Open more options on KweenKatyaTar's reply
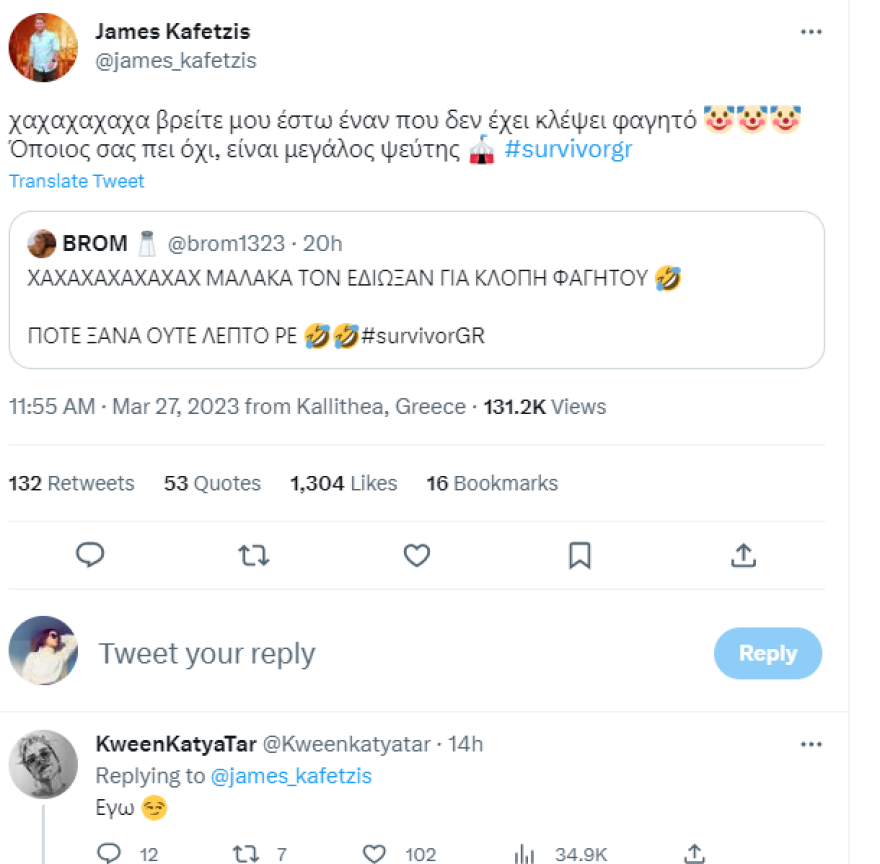Viewport: 880px width, 864px height. 810,744
